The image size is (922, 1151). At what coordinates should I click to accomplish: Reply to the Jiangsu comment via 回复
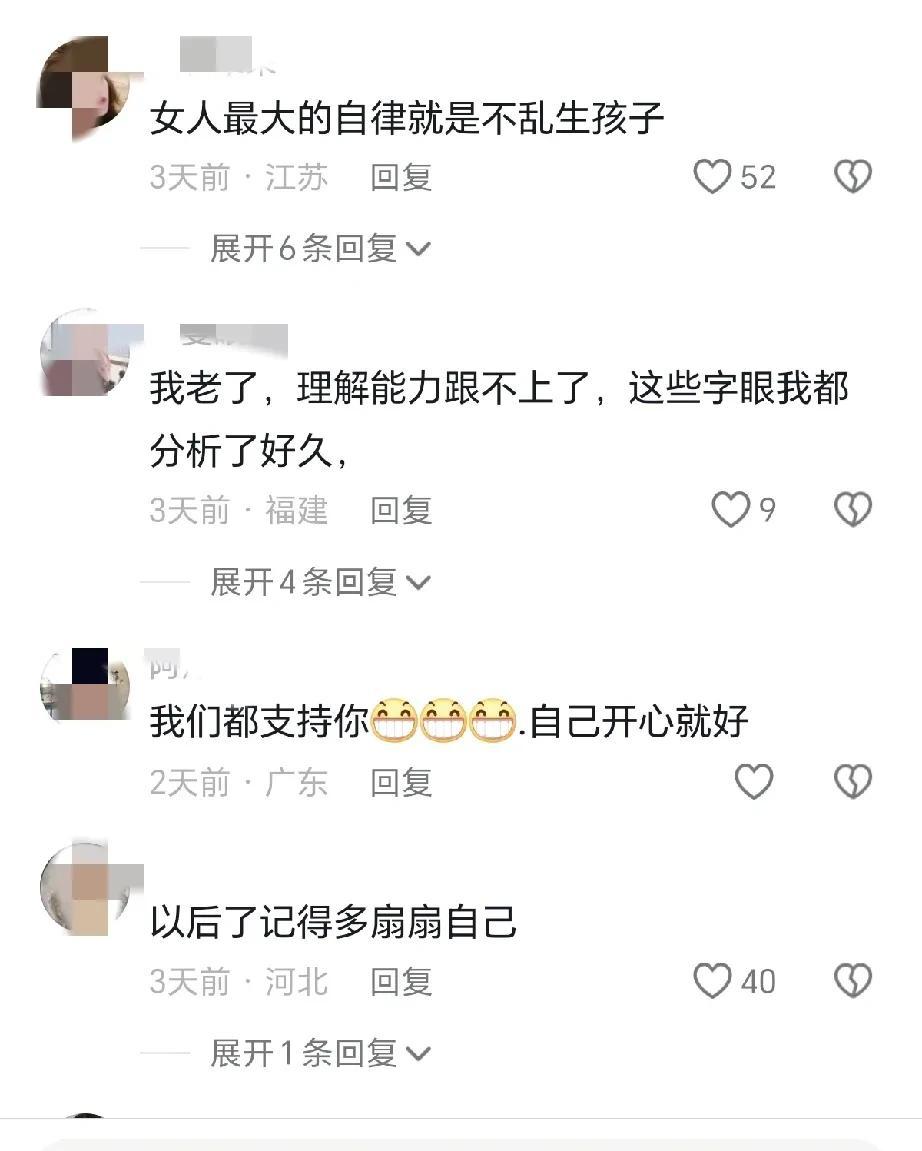[x=401, y=178]
